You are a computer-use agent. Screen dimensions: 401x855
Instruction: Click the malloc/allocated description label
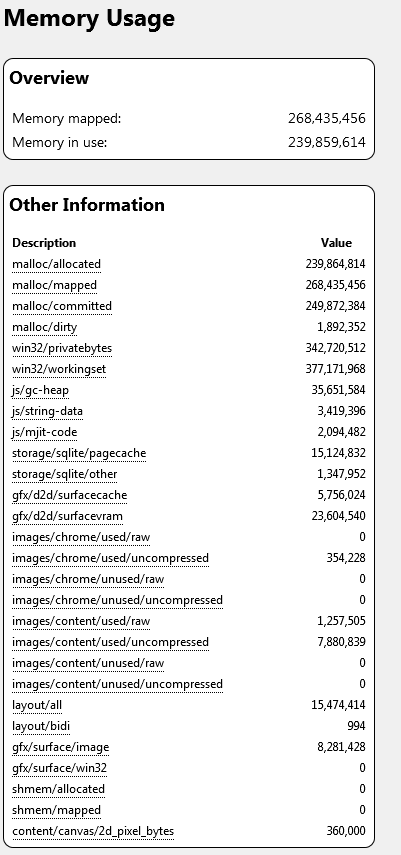coord(56,264)
